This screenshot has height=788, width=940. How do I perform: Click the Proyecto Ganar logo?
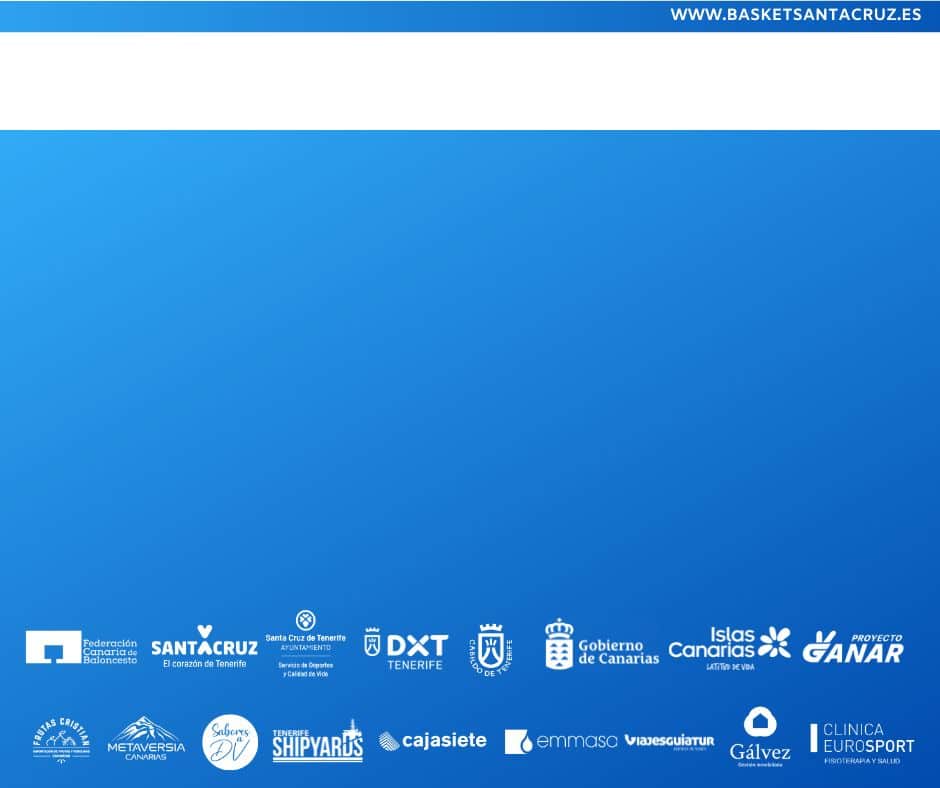tap(853, 647)
